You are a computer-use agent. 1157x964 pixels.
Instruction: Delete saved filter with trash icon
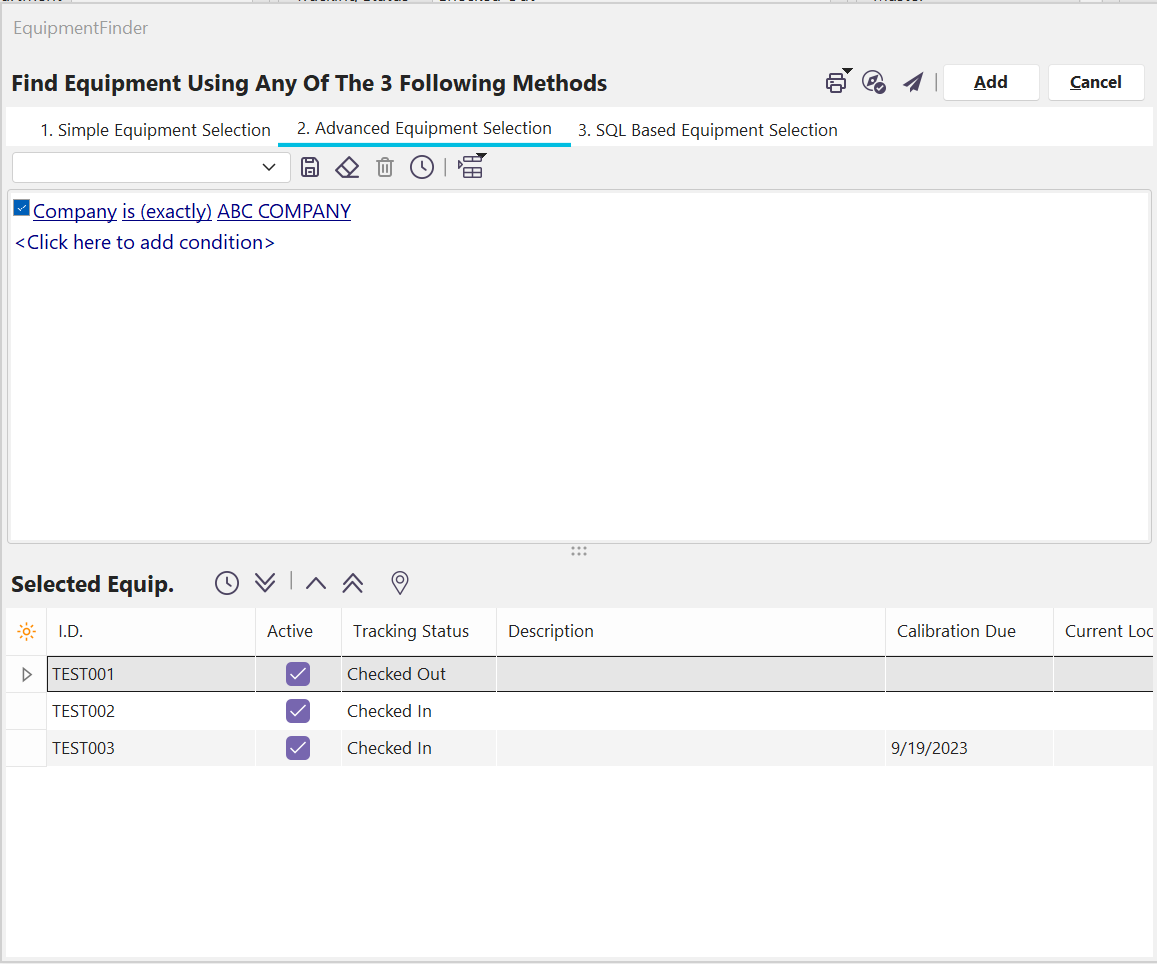point(385,167)
